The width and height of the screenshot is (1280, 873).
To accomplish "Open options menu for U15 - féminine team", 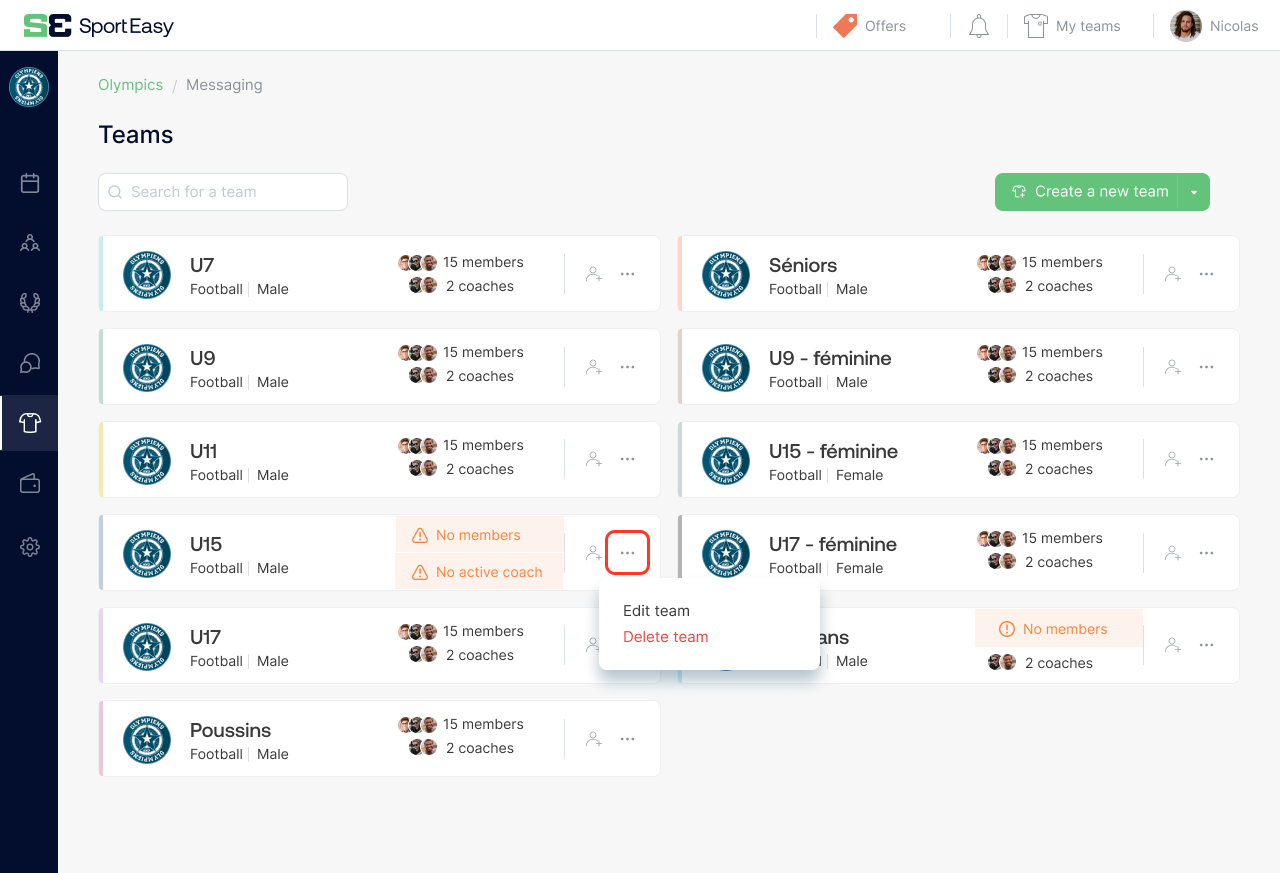I will click(x=1206, y=459).
